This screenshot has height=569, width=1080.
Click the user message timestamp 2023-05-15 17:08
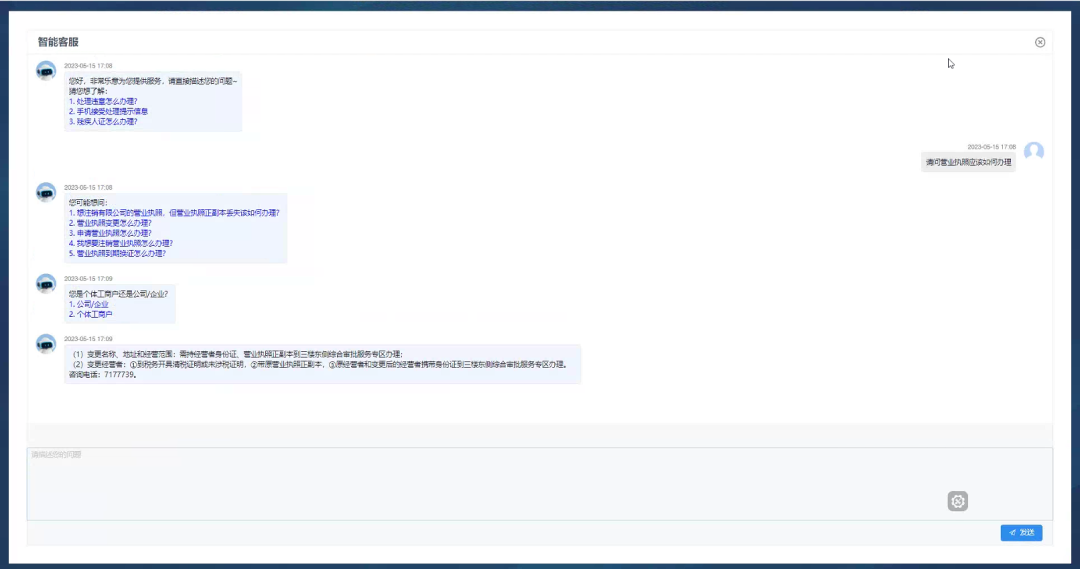[991, 147]
